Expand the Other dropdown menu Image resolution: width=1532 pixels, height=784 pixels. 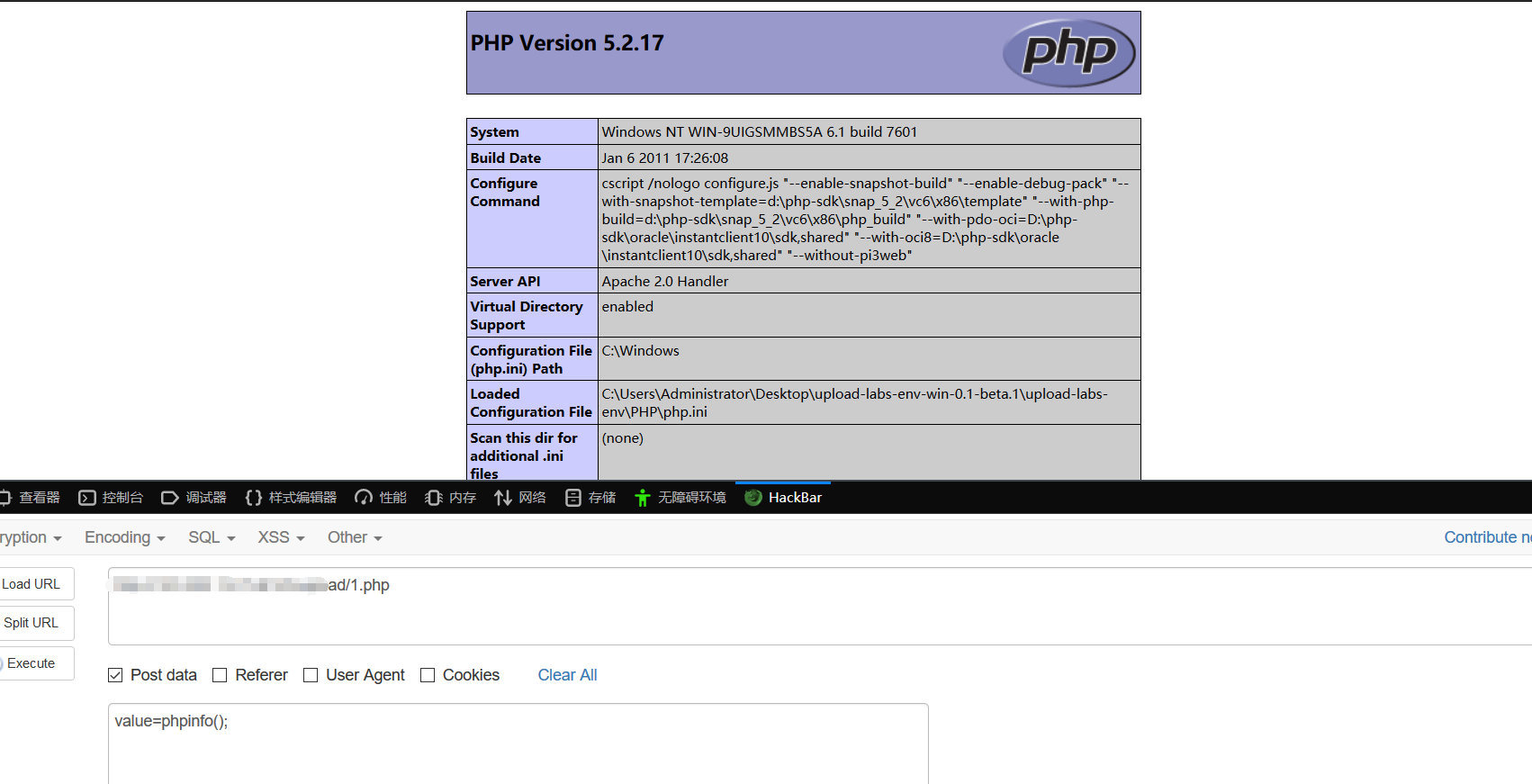355,537
